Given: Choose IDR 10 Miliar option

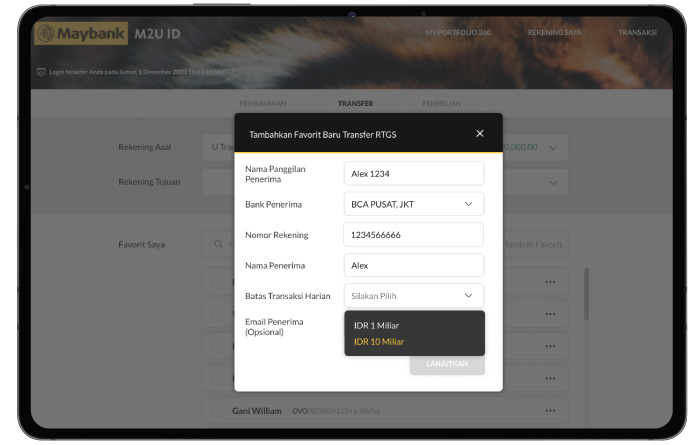Looking at the screenshot, I should (379, 341).
